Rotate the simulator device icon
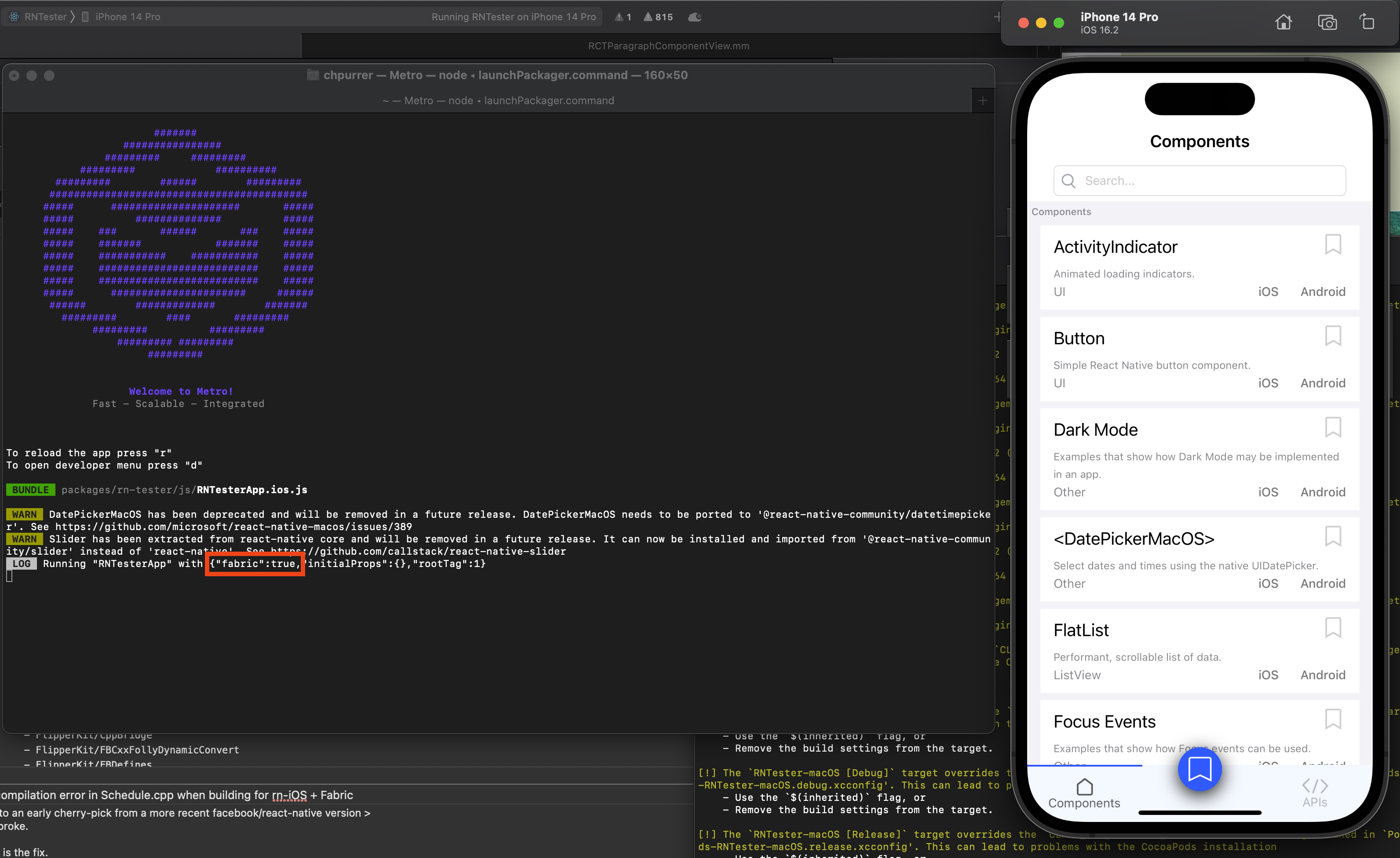Image resolution: width=1400 pixels, height=858 pixels. [1367, 23]
